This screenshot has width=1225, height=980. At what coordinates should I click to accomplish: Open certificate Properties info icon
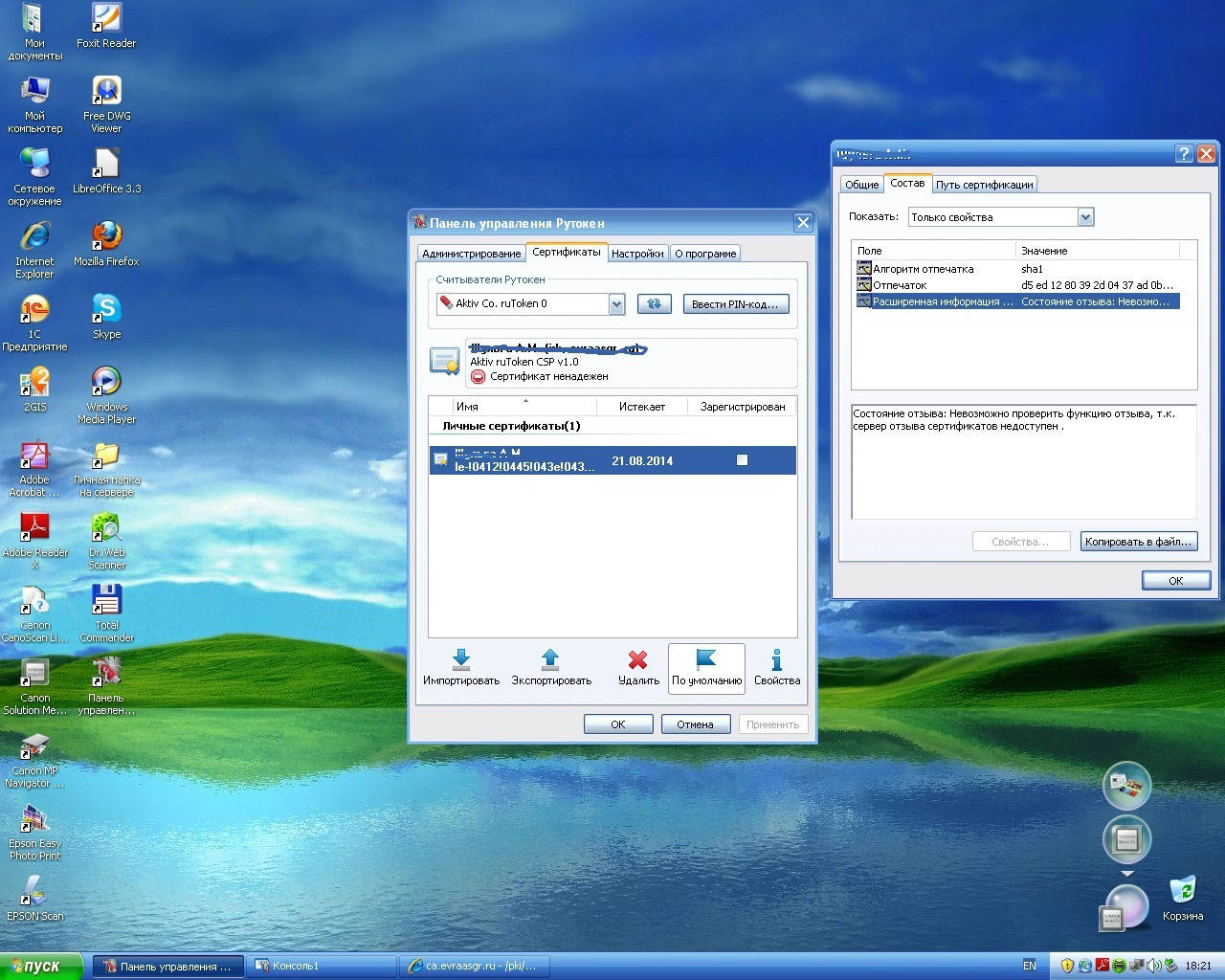click(776, 659)
